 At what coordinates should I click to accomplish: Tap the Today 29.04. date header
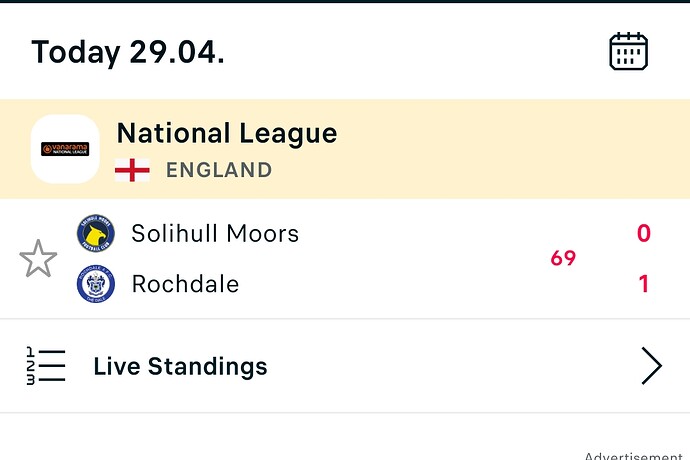(x=128, y=52)
